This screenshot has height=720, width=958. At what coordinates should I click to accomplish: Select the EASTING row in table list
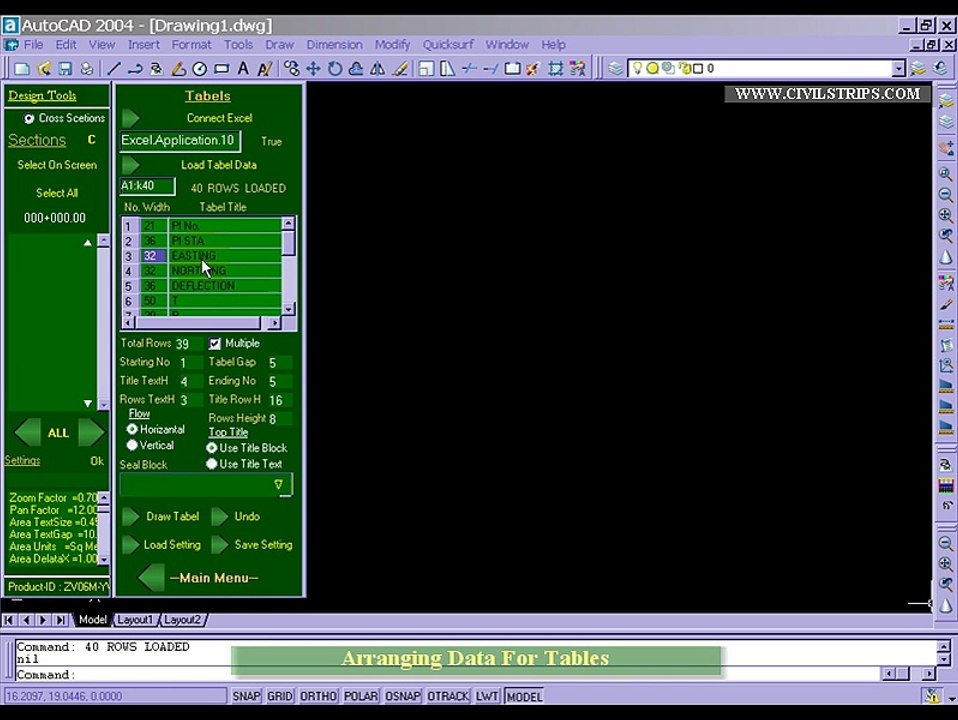coord(202,255)
